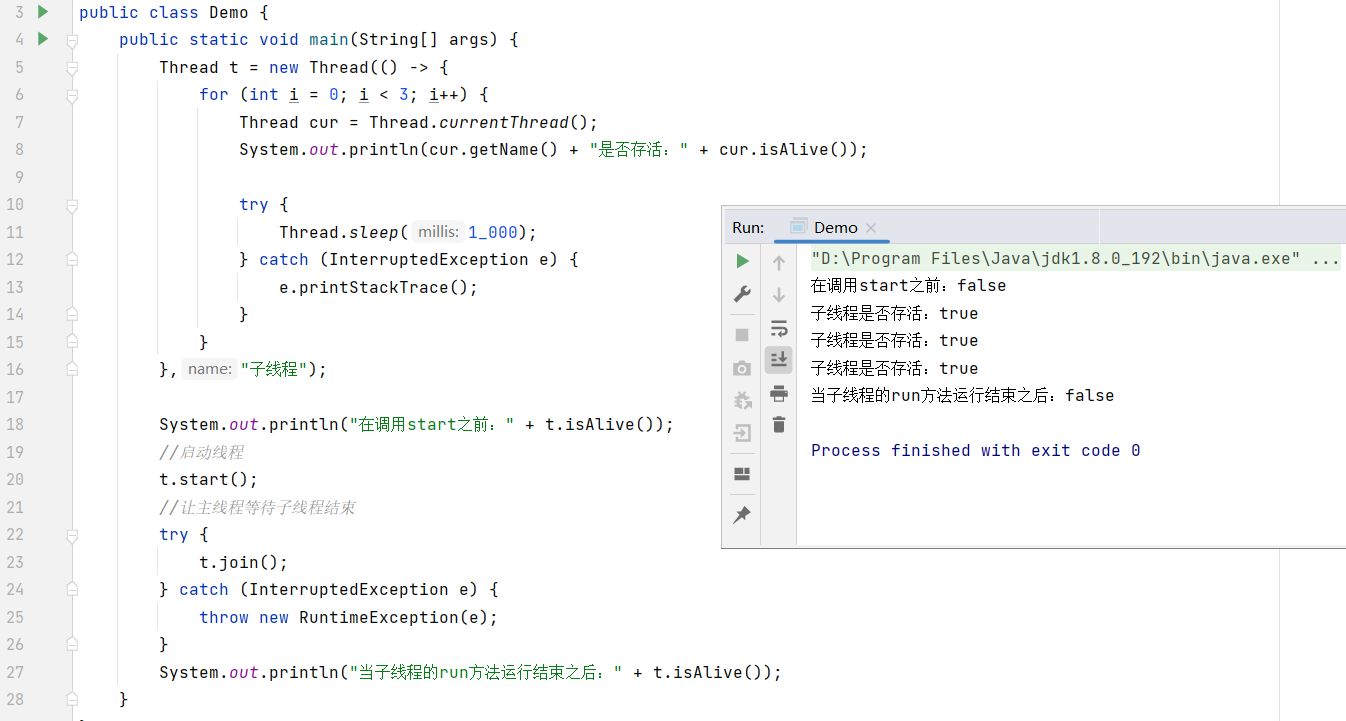Dump threads using the camera icon
1346x721 pixels.
[742, 368]
